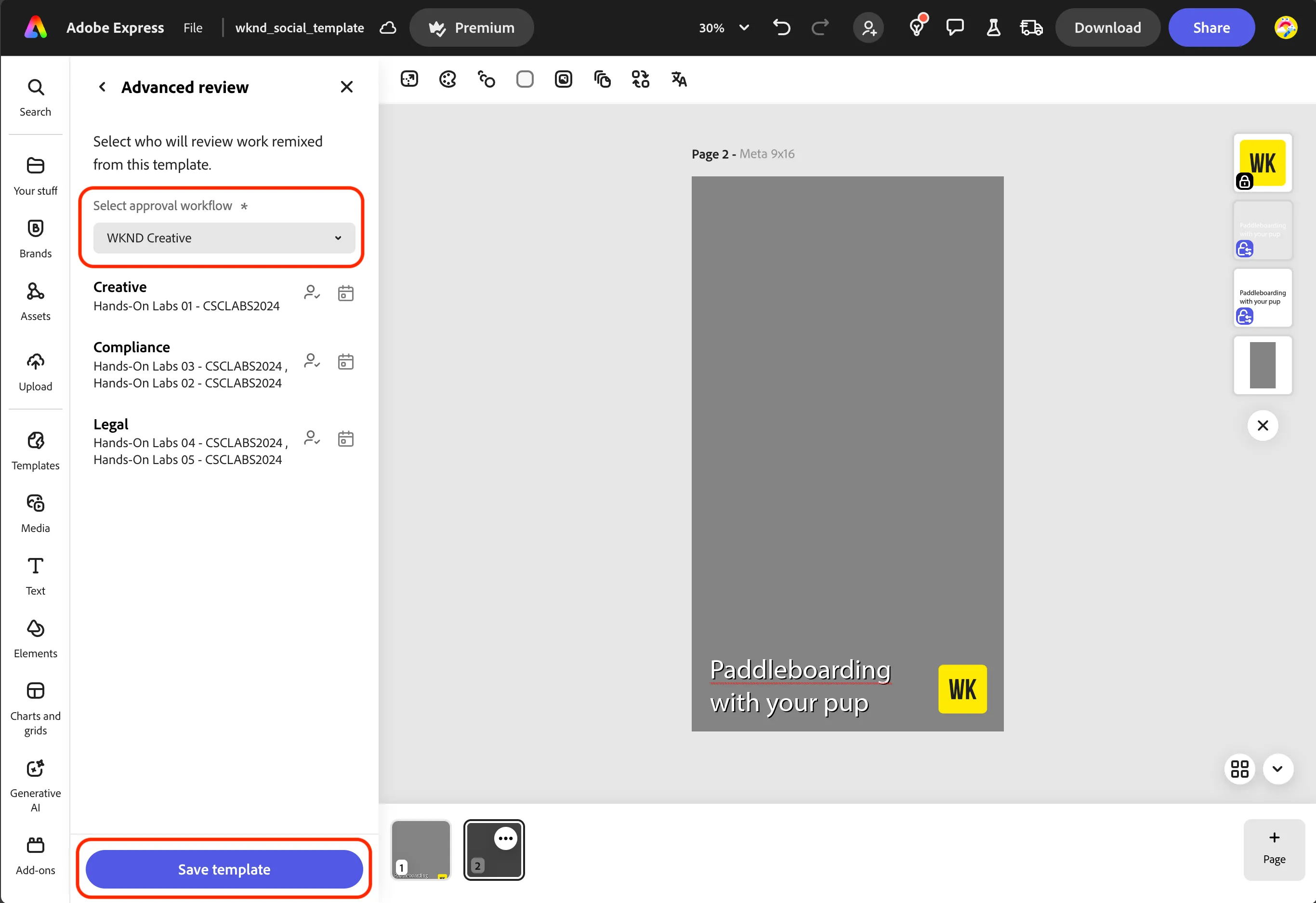Click the resize toolbar icon

coord(409,80)
